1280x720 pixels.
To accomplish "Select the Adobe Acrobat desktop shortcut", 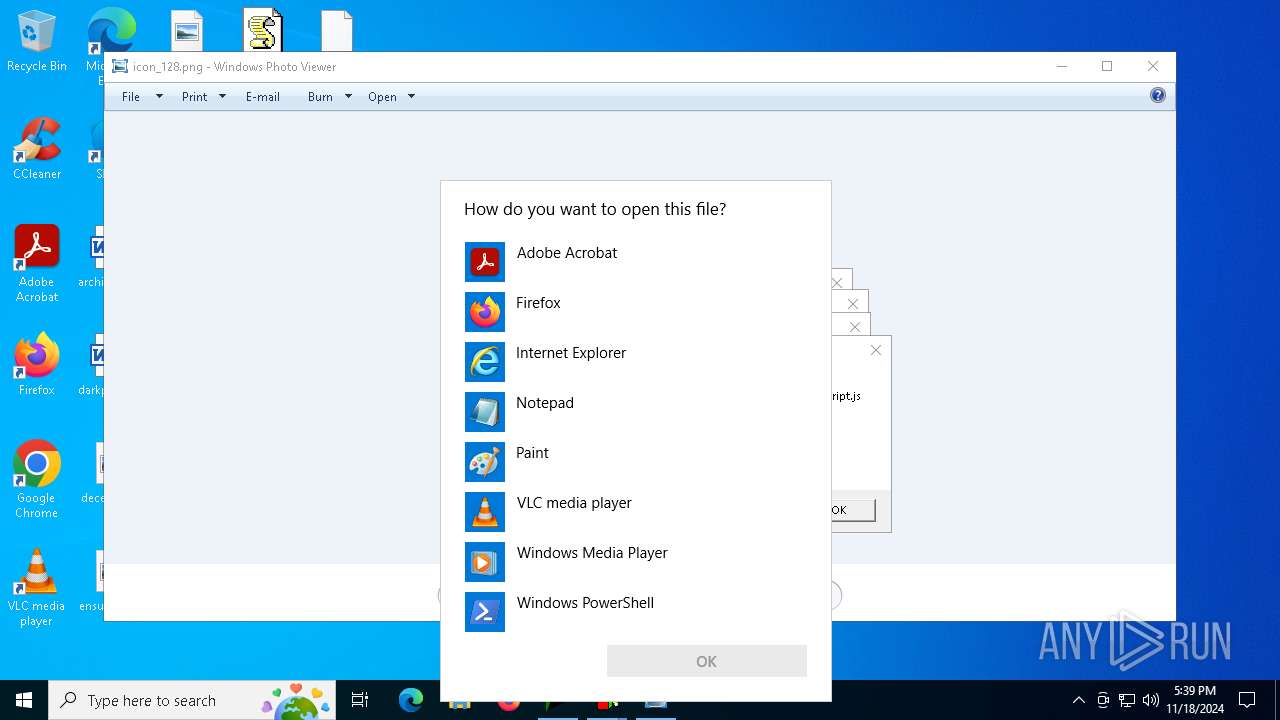I will pyautogui.click(x=37, y=264).
